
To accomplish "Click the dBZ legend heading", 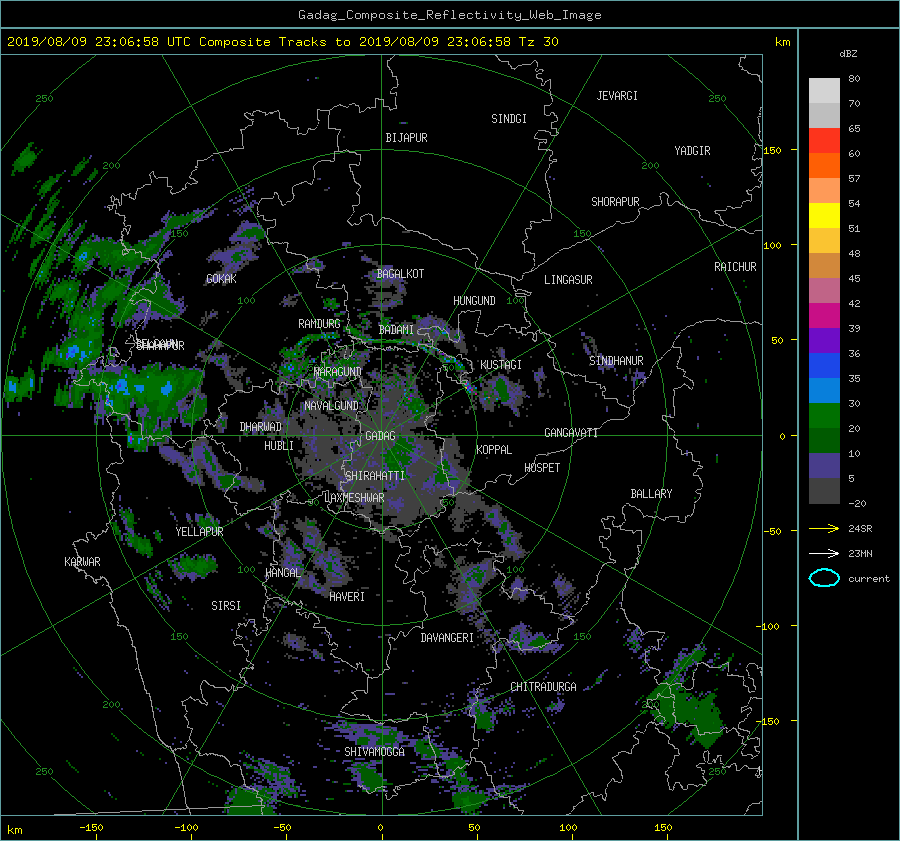I will (x=848, y=54).
